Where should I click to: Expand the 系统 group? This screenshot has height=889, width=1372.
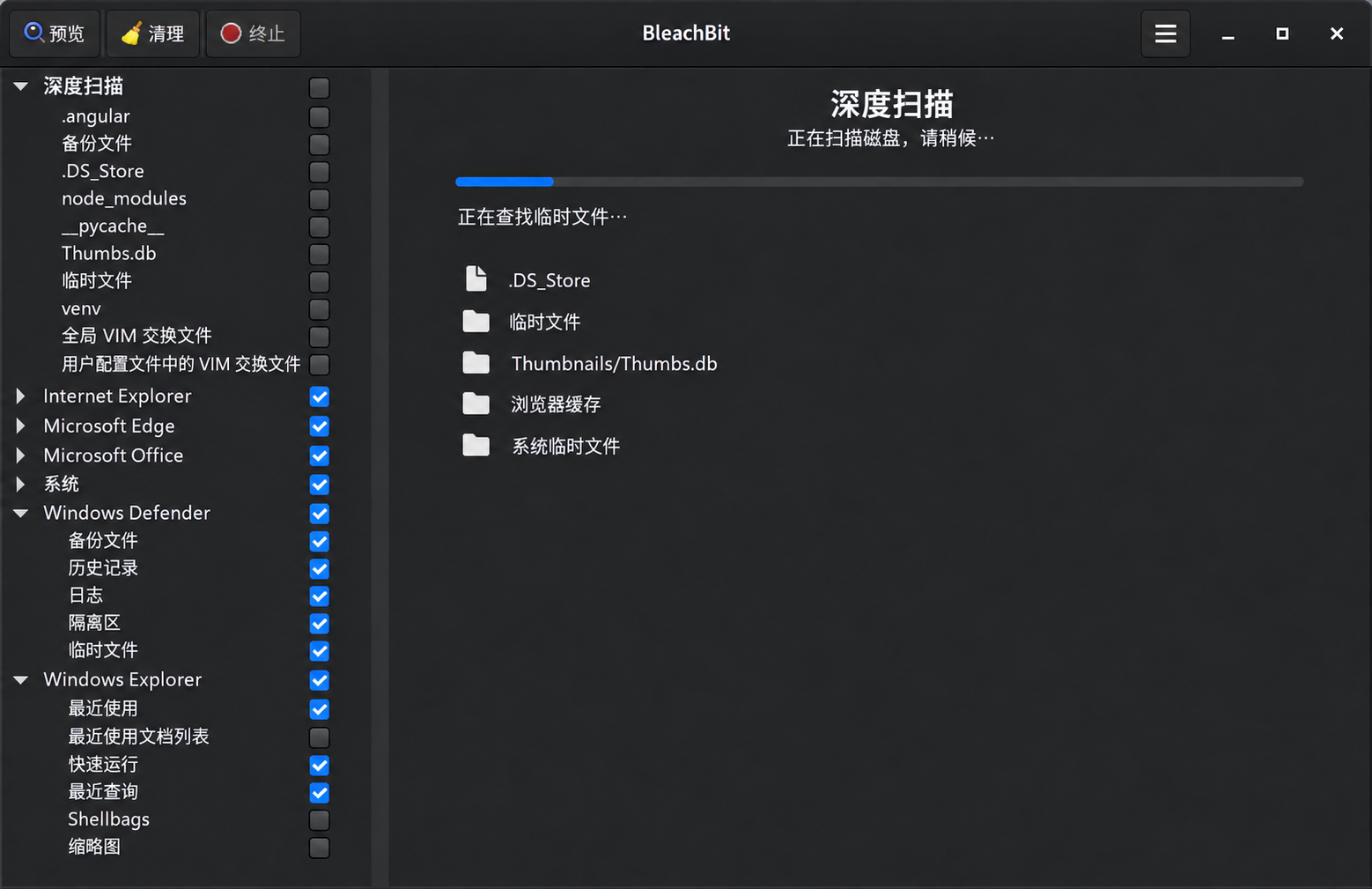pyautogui.click(x=20, y=485)
